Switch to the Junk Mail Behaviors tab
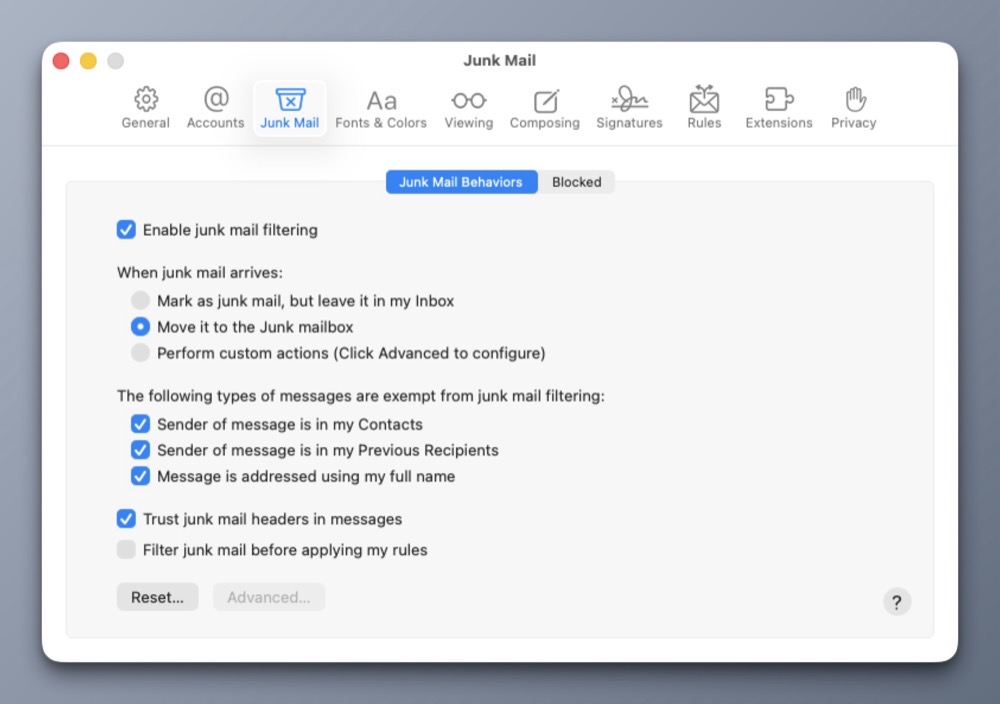 point(461,182)
